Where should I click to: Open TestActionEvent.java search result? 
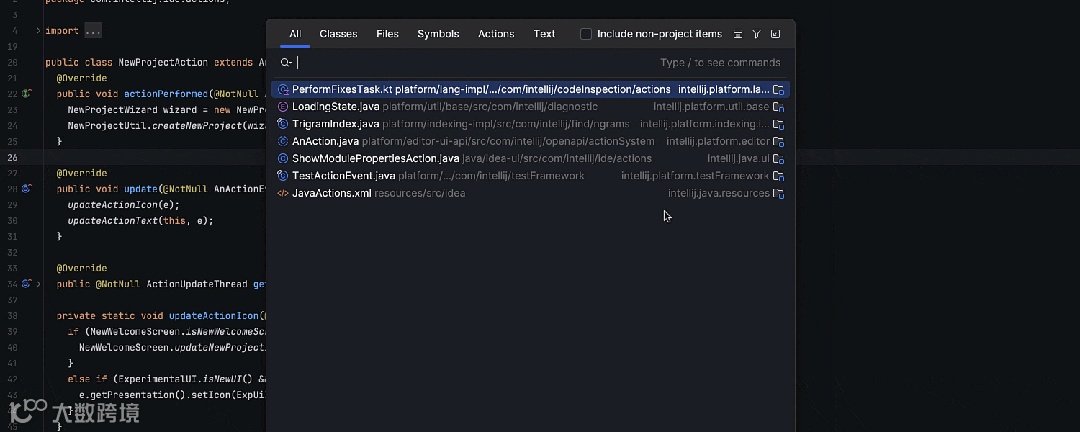[x=530, y=176]
